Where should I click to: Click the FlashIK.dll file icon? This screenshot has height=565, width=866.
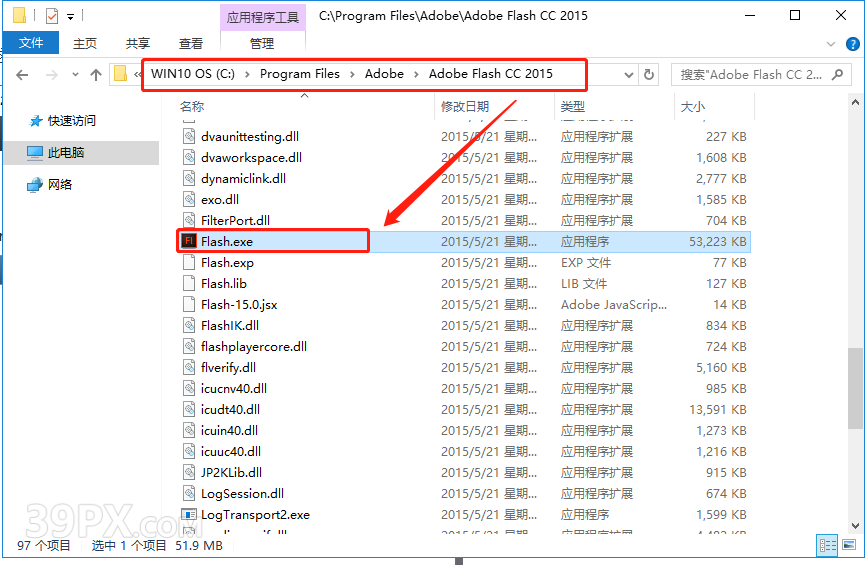tap(189, 325)
